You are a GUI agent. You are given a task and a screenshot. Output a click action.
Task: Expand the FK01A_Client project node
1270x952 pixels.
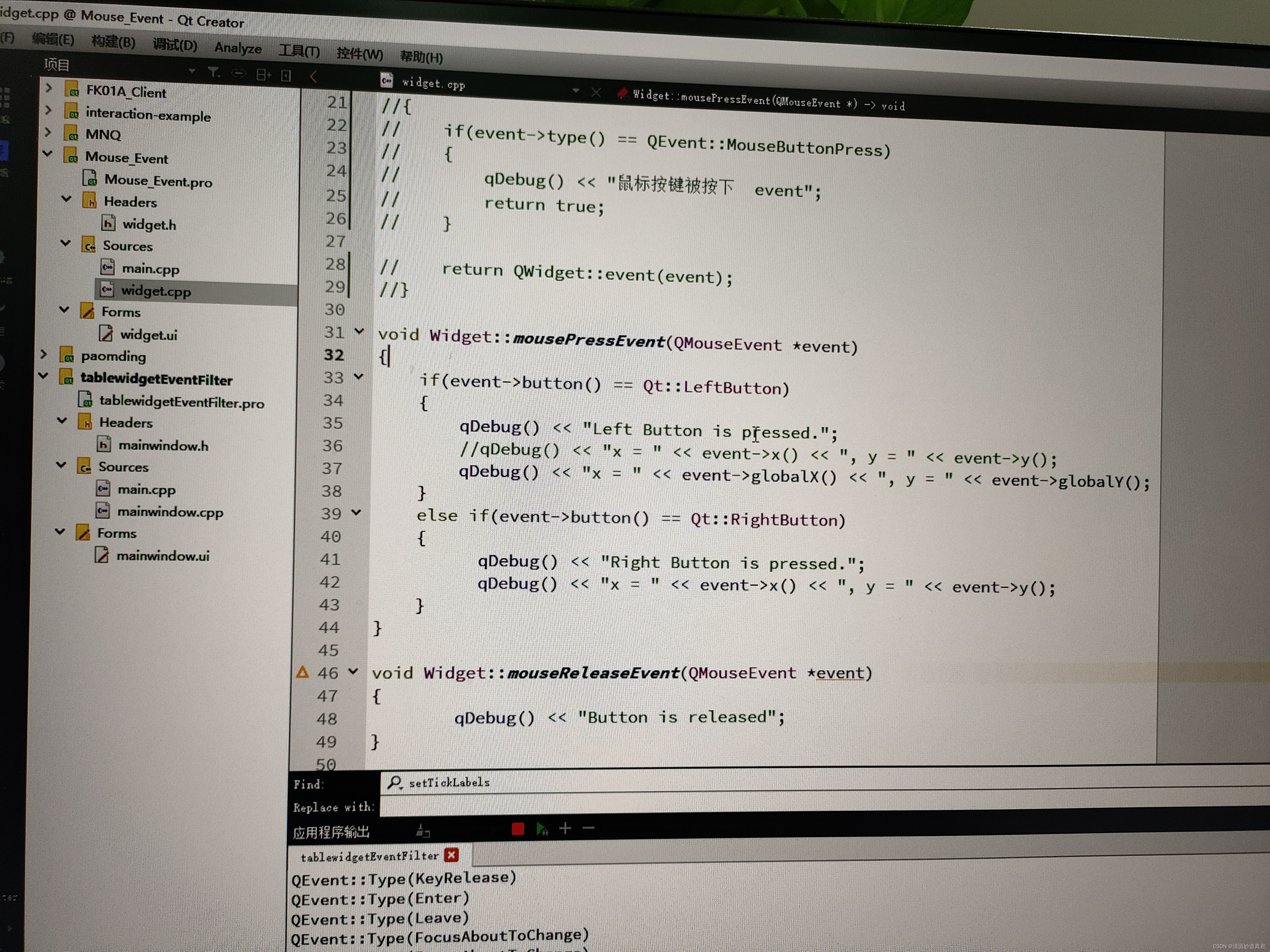click(49, 88)
